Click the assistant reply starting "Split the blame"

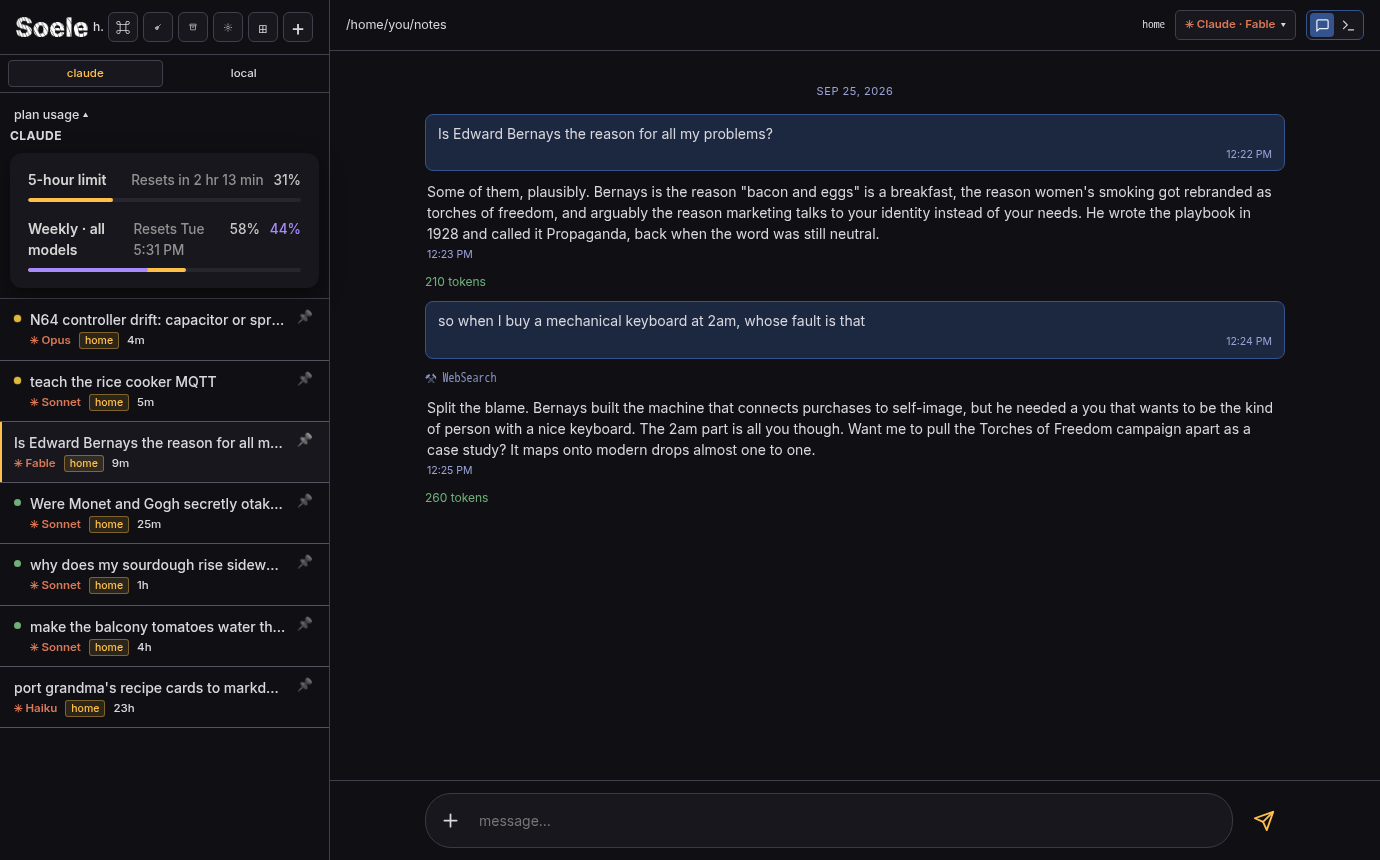click(x=850, y=429)
